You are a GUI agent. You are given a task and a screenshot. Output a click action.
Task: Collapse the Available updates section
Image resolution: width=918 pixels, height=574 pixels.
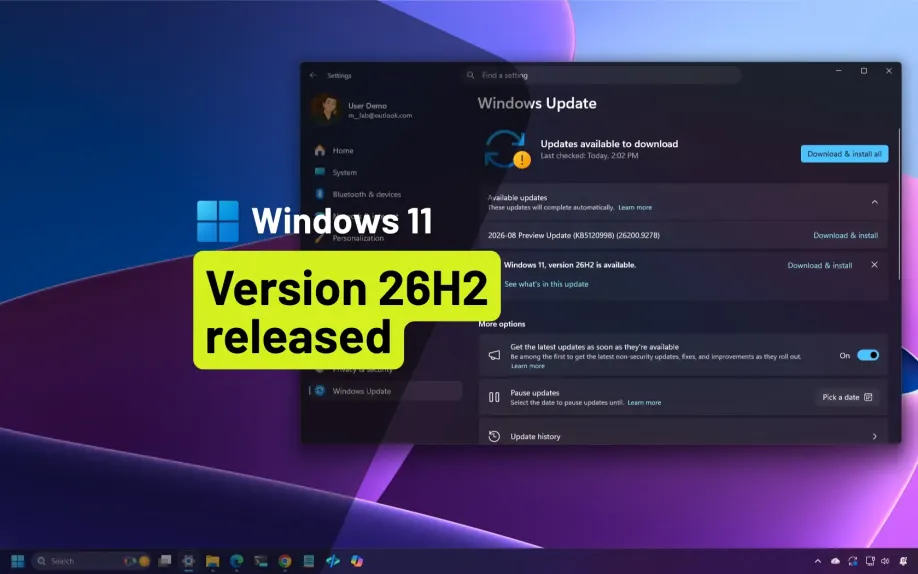tap(875, 202)
